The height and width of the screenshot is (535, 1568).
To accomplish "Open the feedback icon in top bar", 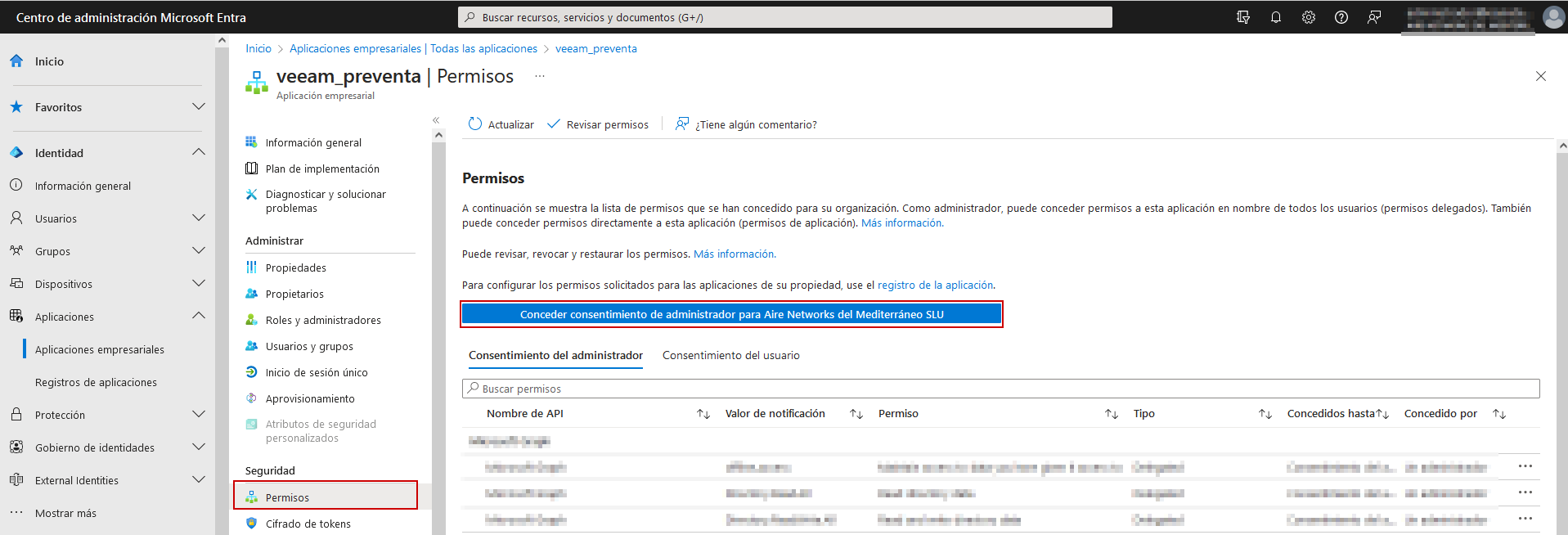I will pos(1374,17).
